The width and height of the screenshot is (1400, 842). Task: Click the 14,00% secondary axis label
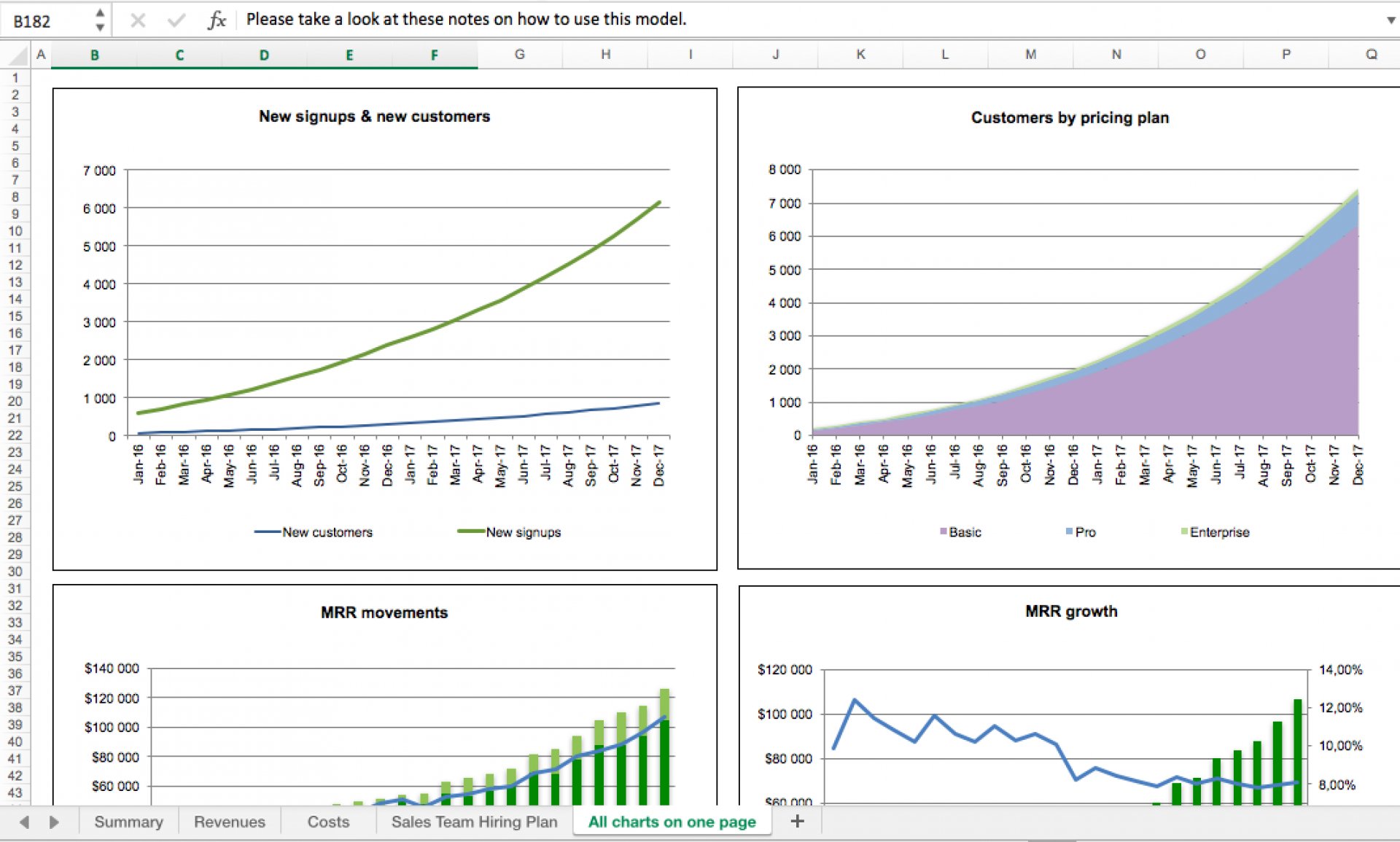[1340, 669]
